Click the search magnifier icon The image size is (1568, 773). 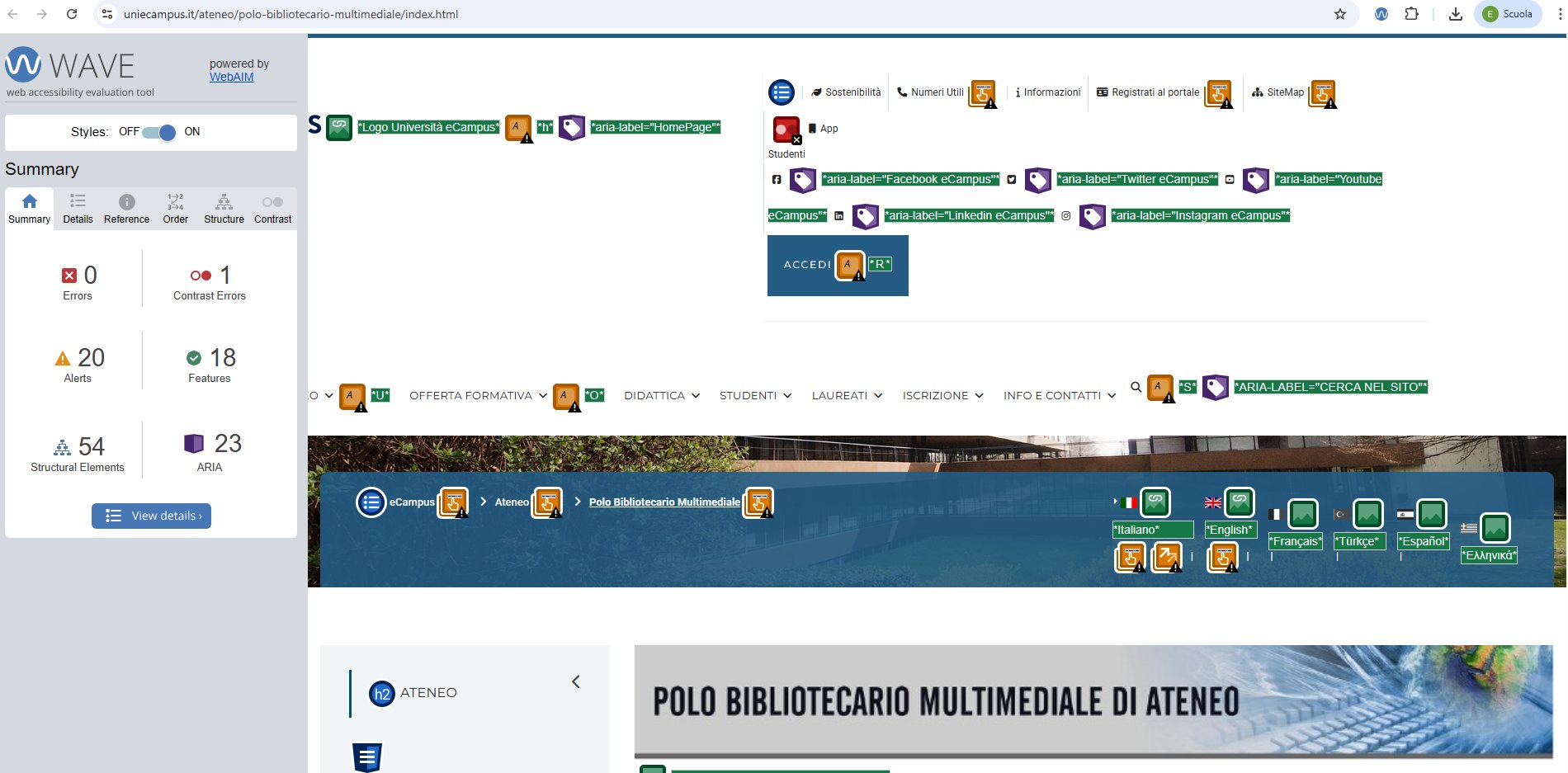tap(1136, 387)
